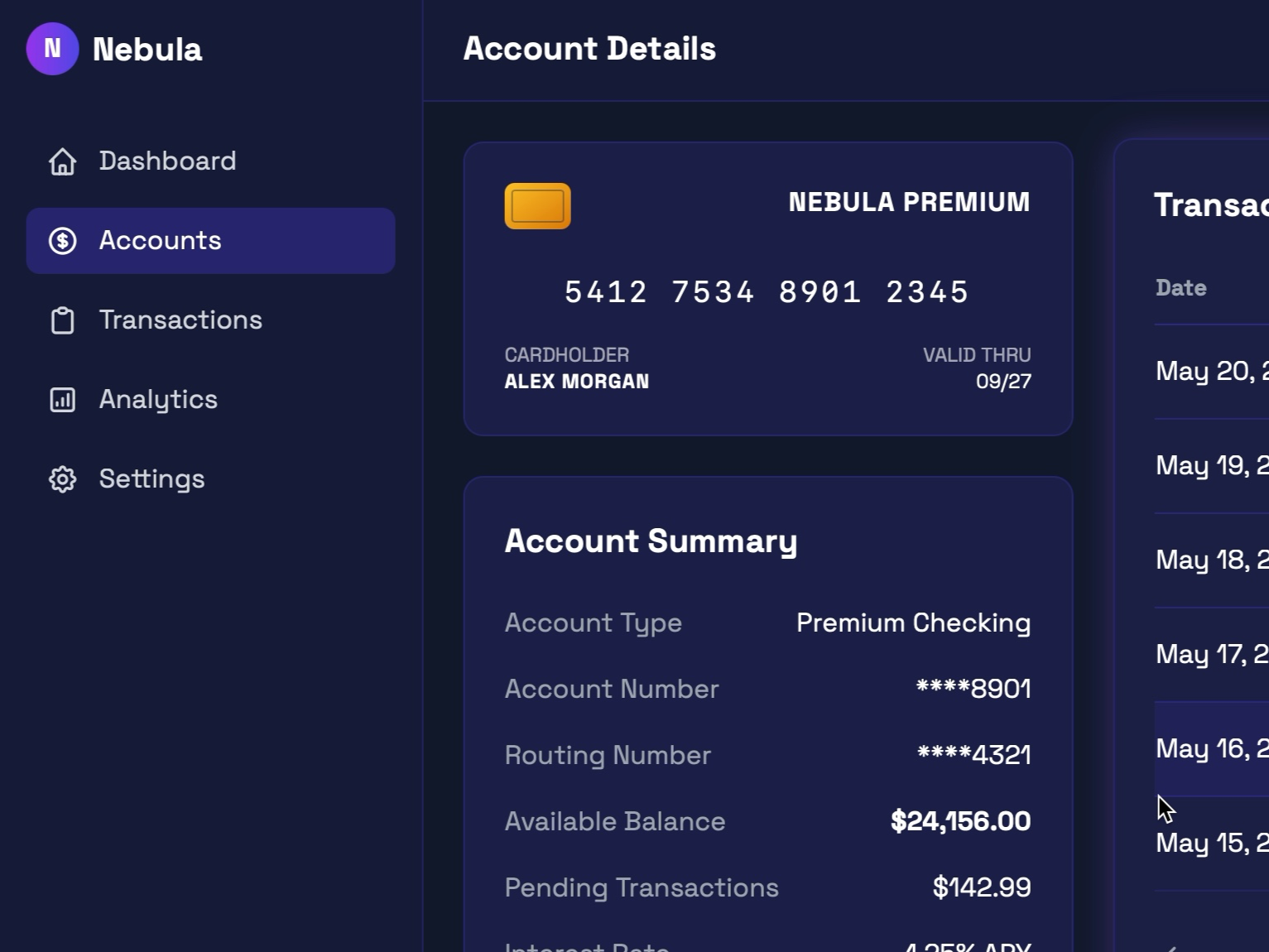The width and height of the screenshot is (1269, 952).
Task: Reveal the masked account number ****8901
Action: tap(973, 688)
